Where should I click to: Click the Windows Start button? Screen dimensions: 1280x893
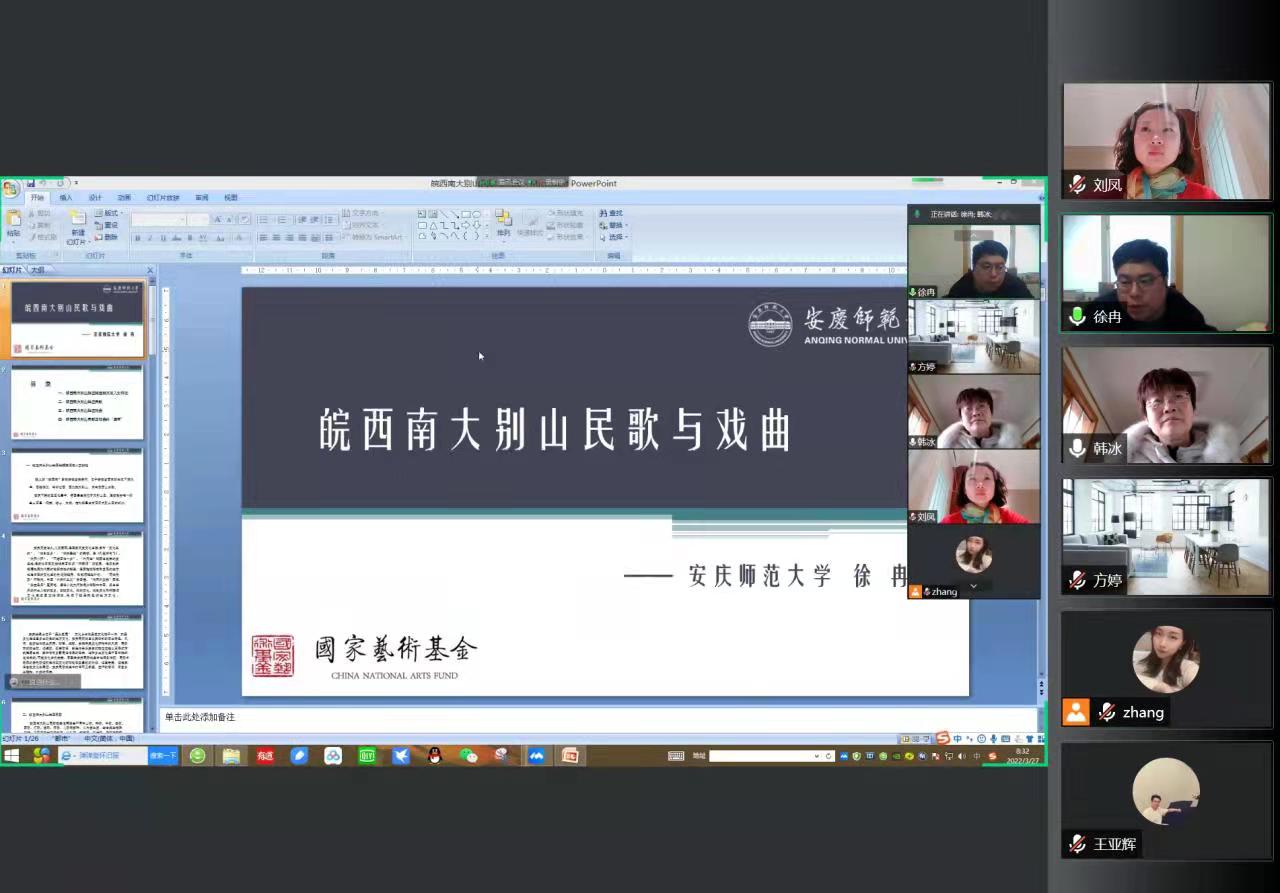12,756
